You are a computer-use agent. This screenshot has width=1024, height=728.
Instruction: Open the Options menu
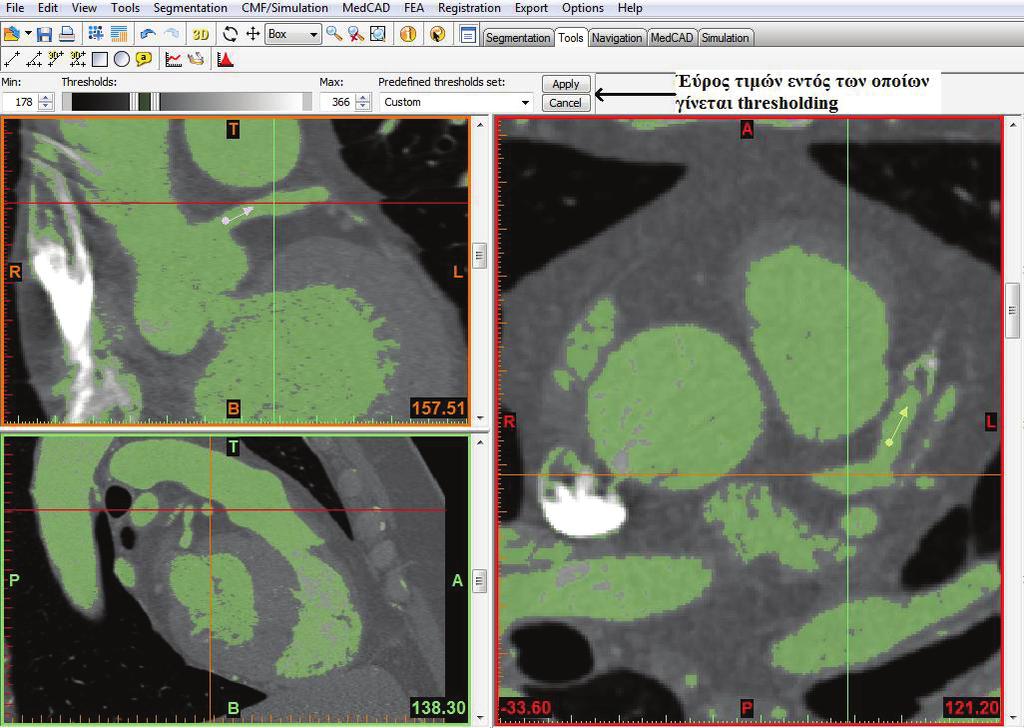coord(583,8)
